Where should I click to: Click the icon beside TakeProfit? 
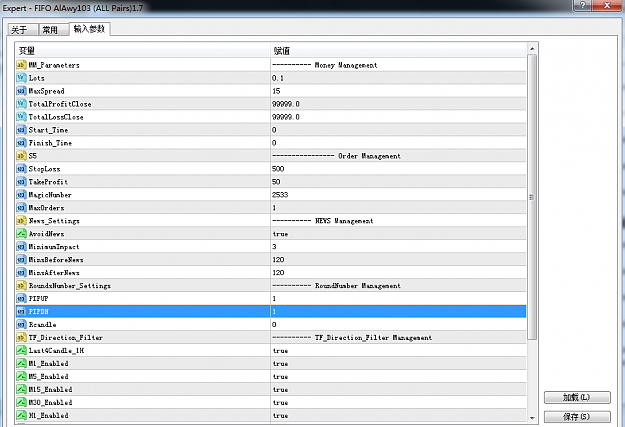pos(22,181)
